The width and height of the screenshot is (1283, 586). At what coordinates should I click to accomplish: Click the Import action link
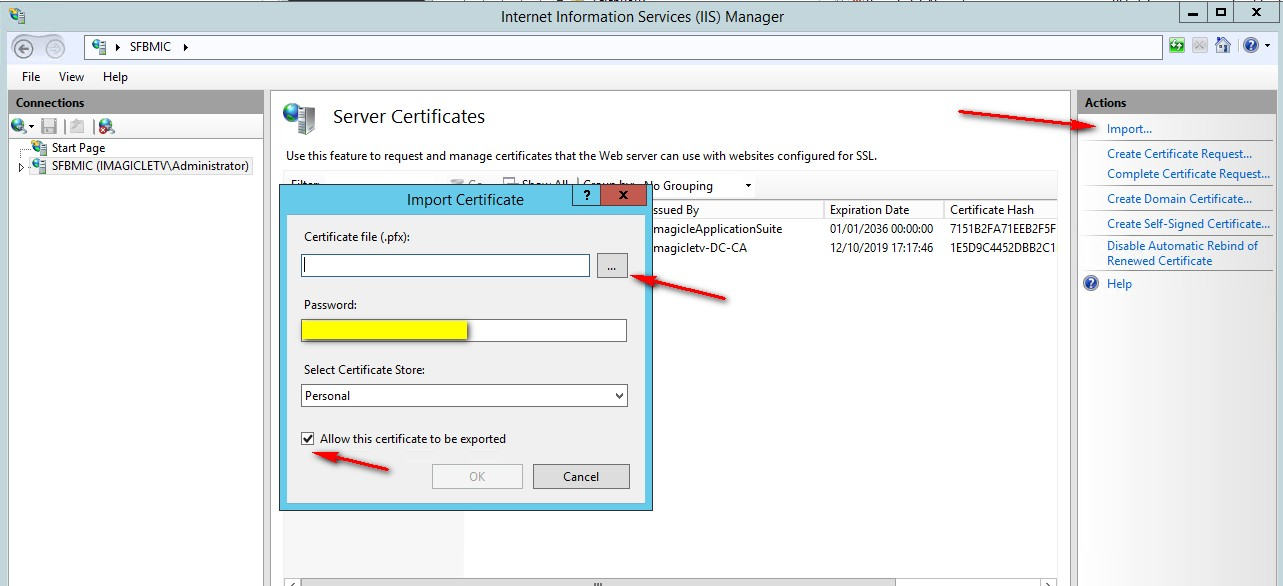[x=1129, y=129]
